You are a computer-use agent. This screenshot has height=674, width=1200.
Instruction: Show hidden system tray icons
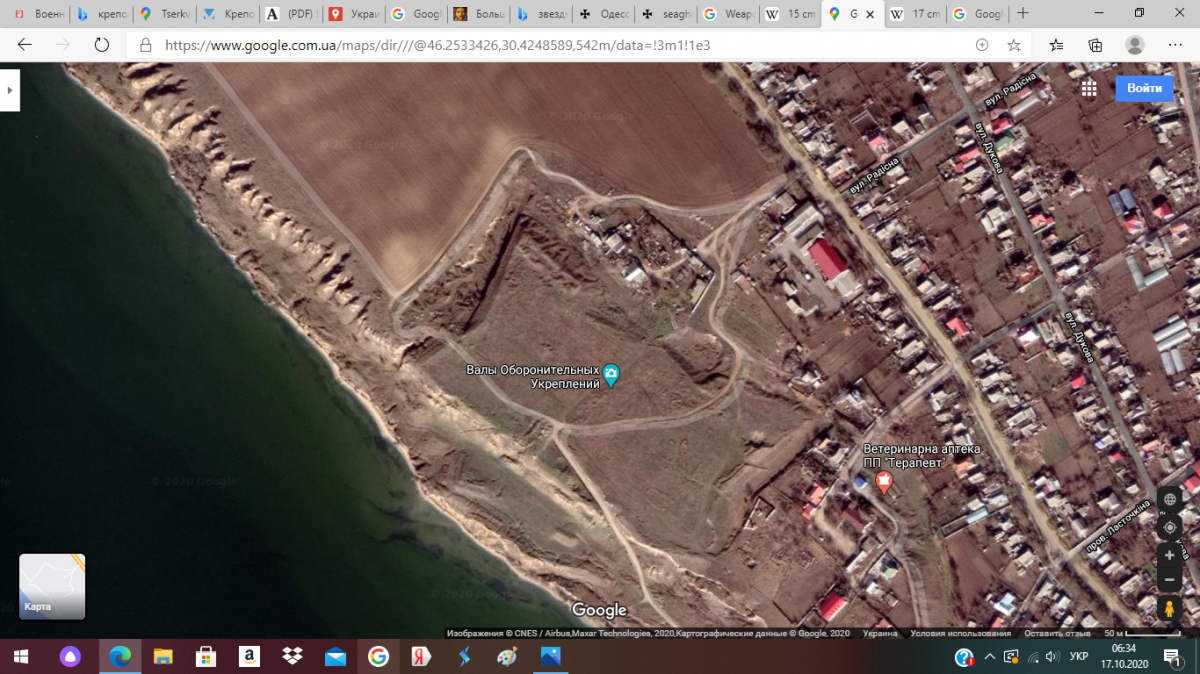(989, 657)
